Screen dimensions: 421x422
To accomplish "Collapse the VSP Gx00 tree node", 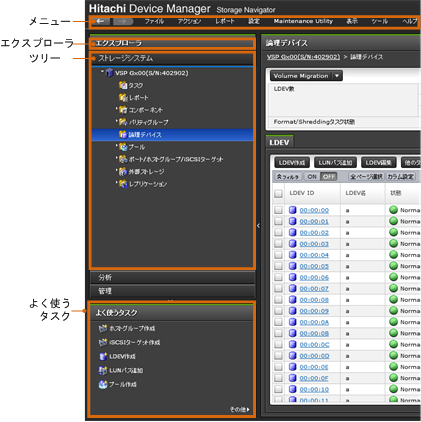I will (102, 71).
